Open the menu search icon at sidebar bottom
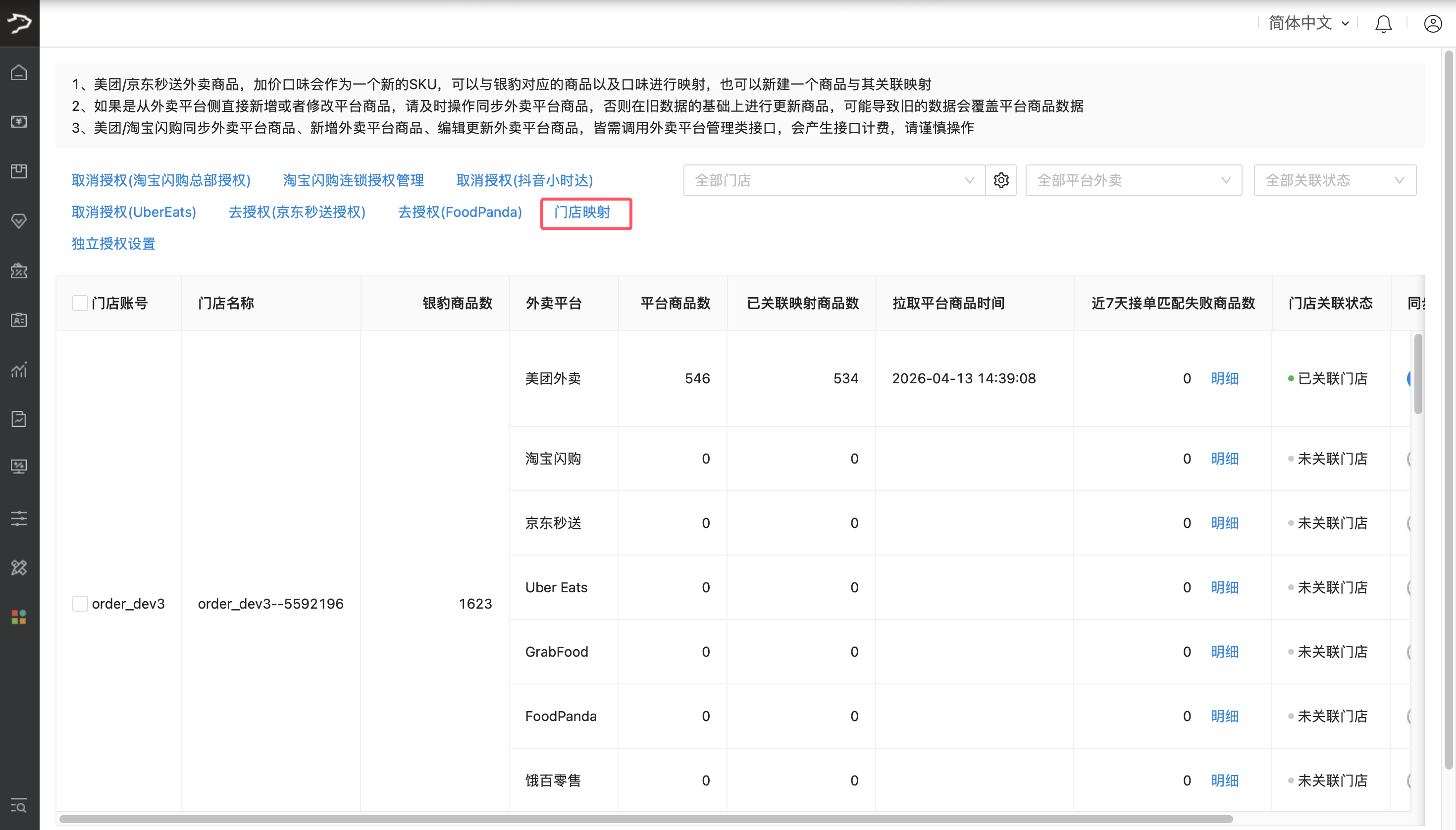The image size is (1456, 830). point(19,806)
